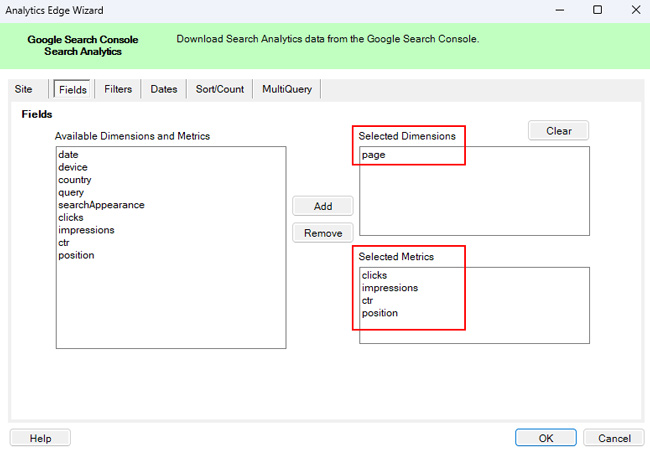Select 'date' in the available list
Image resolution: width=650 pixels, height=455 pixels.
68,155
